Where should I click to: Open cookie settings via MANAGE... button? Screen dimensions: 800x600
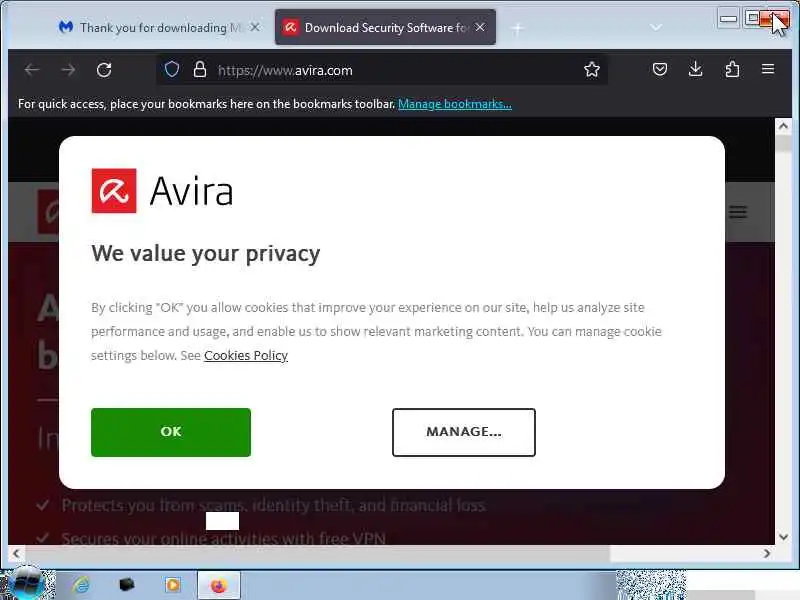(x=464, y=432)
